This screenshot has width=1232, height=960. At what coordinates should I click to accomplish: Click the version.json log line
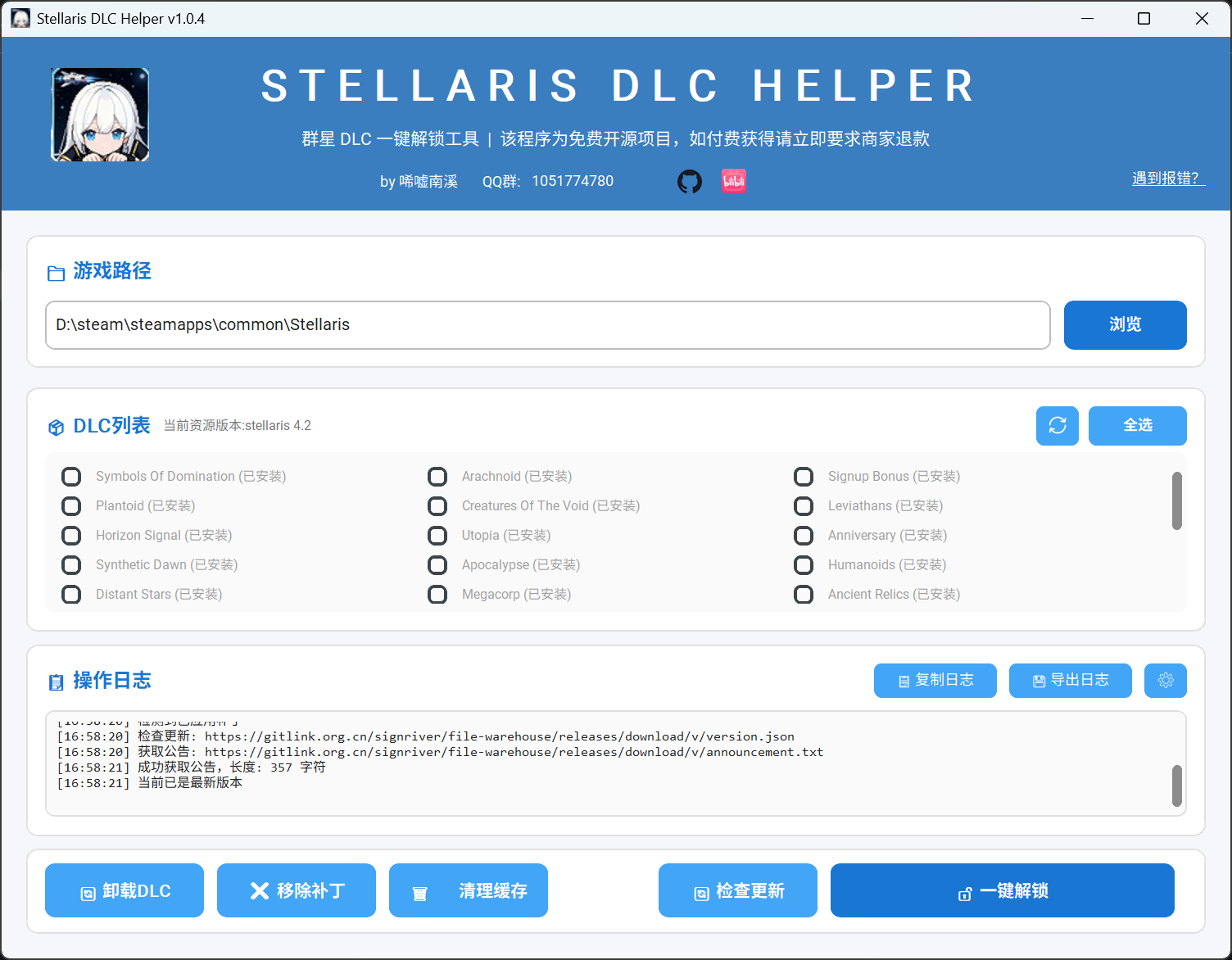point(426,736)
